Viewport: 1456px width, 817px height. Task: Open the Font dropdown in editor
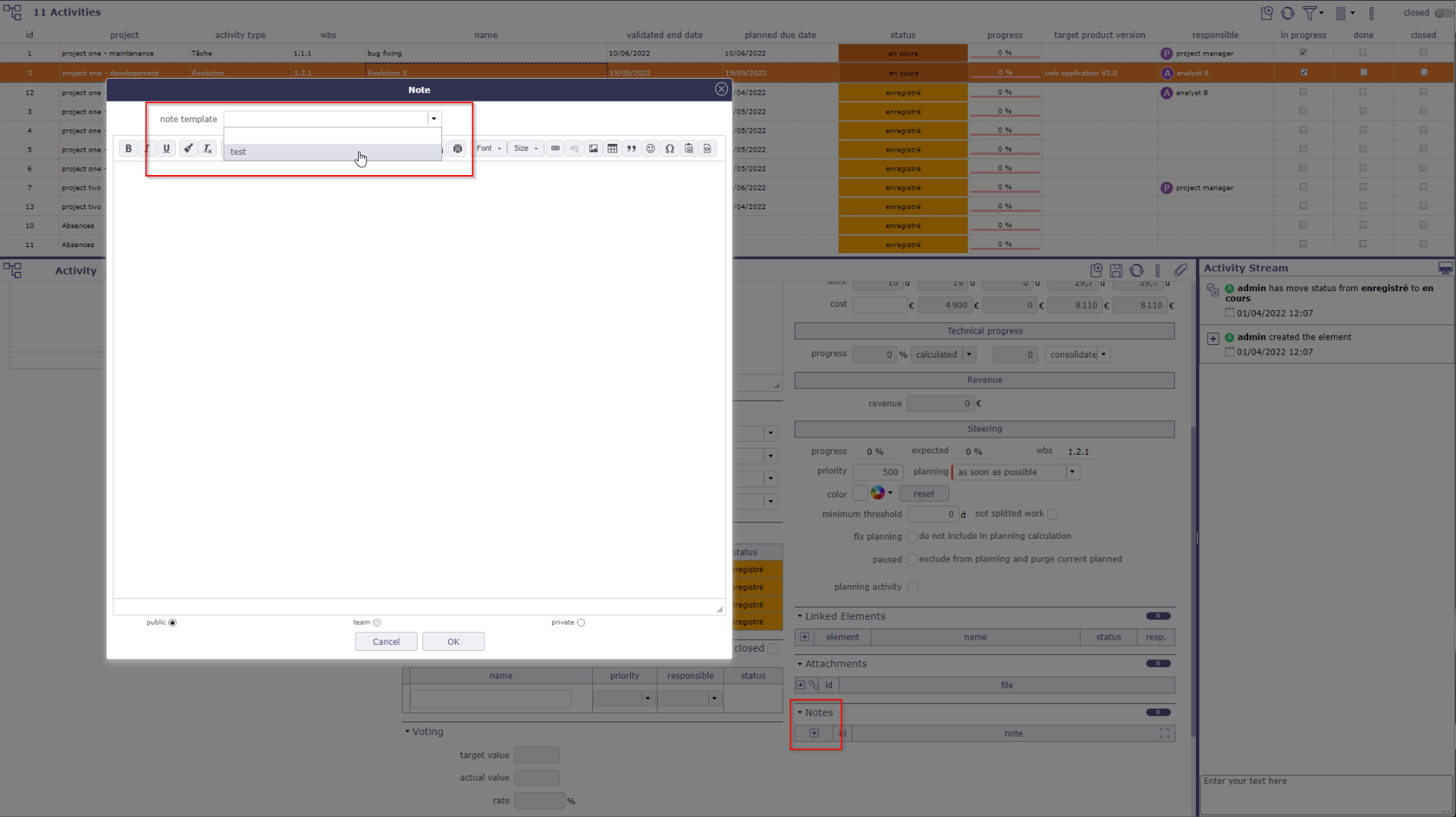pyautogui.click(x=488, y=149)
